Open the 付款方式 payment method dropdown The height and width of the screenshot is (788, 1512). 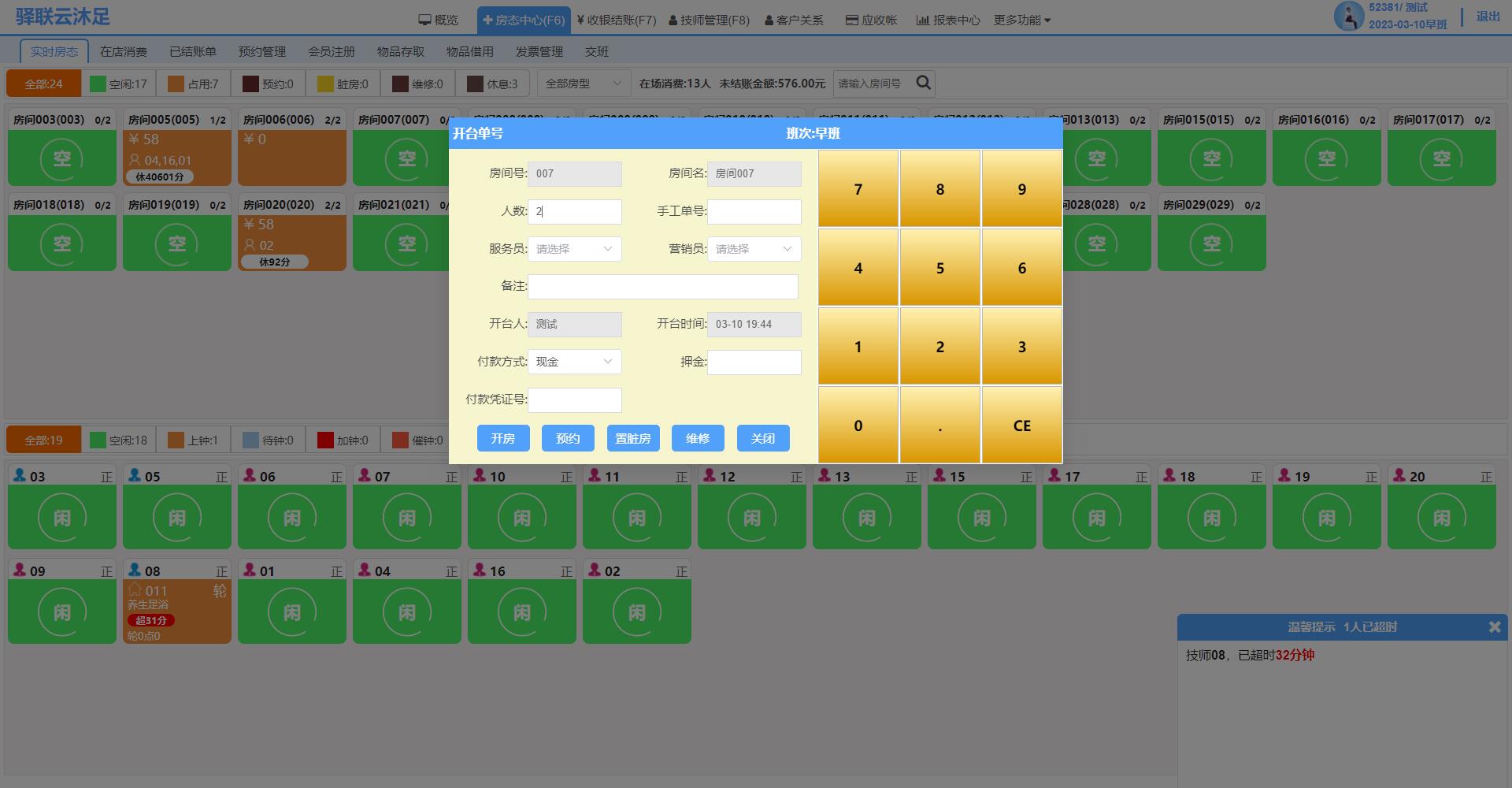click(574, 362)
